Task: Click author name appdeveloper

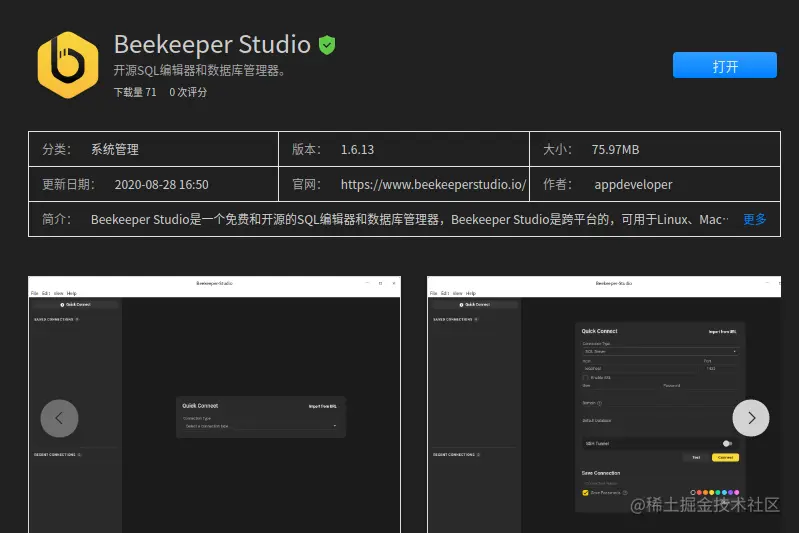Action: click(633, 184)
